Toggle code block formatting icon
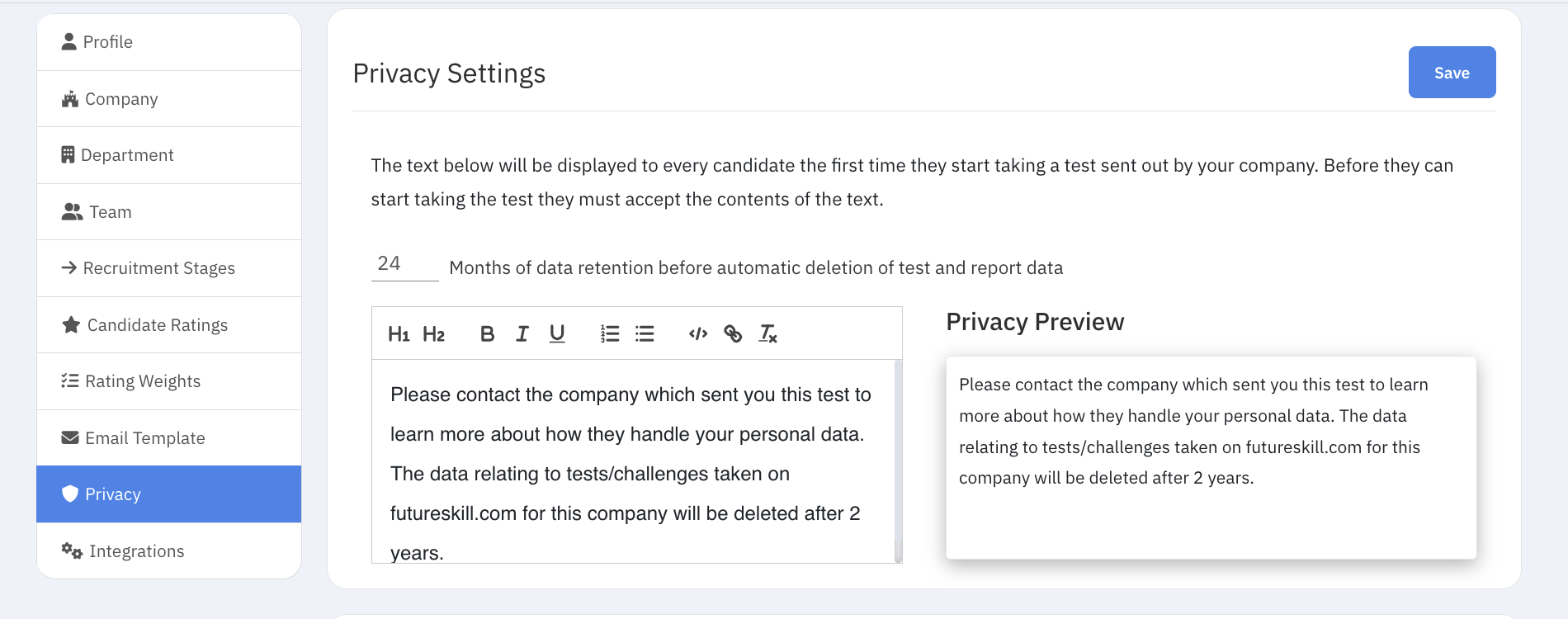1568x619 pixels. pos(698,334)
